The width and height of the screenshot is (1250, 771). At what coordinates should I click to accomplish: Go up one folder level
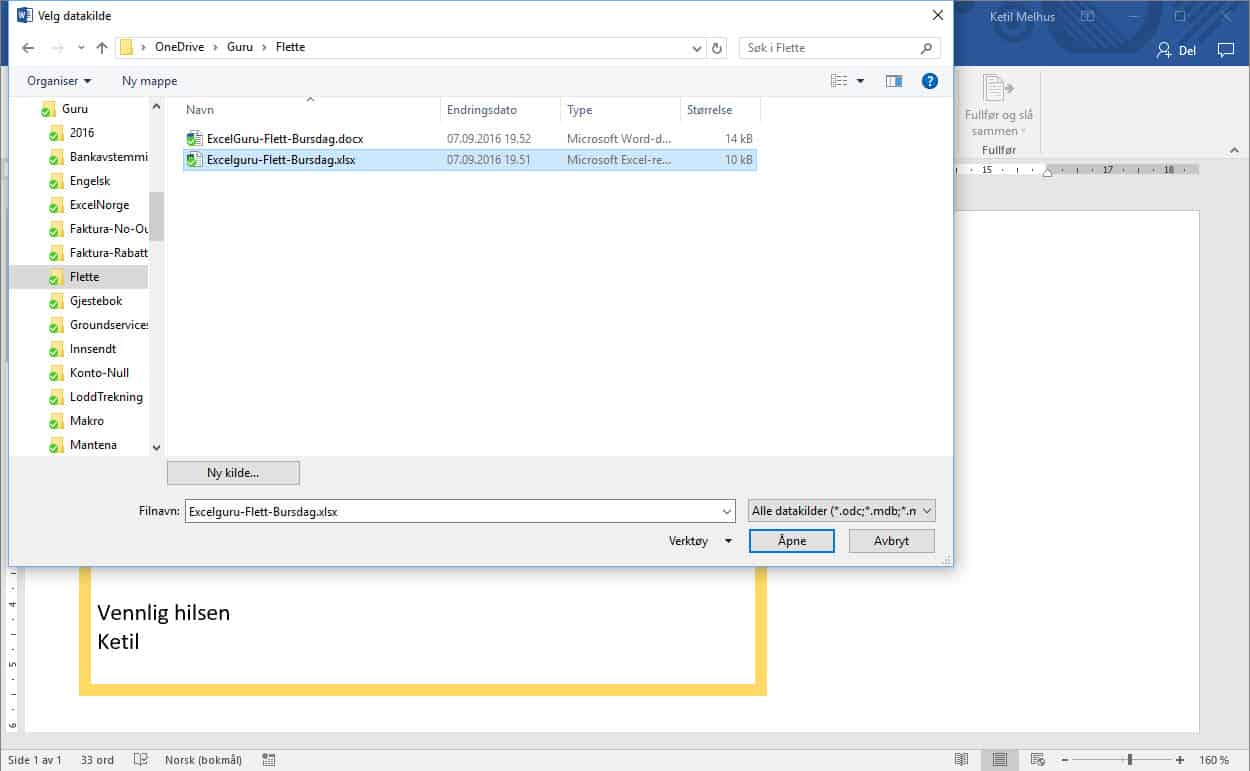102,48
